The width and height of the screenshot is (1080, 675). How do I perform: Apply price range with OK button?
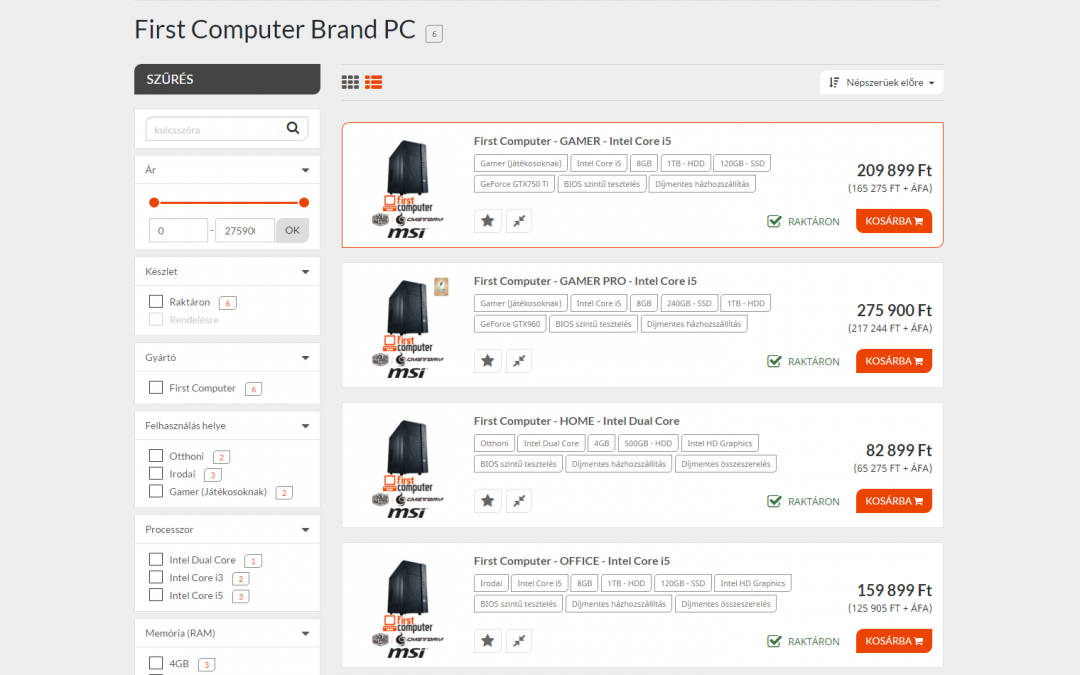click(292, 230)
